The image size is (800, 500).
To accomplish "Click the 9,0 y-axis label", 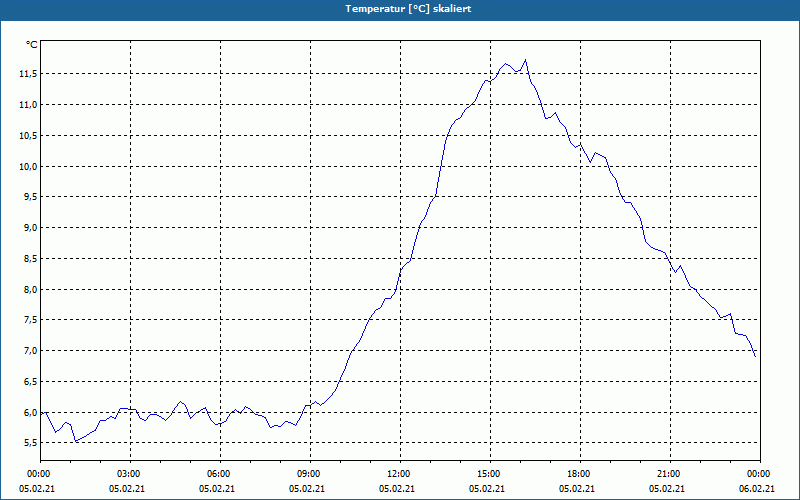I will pyautogui.click(x=30, y=228).
